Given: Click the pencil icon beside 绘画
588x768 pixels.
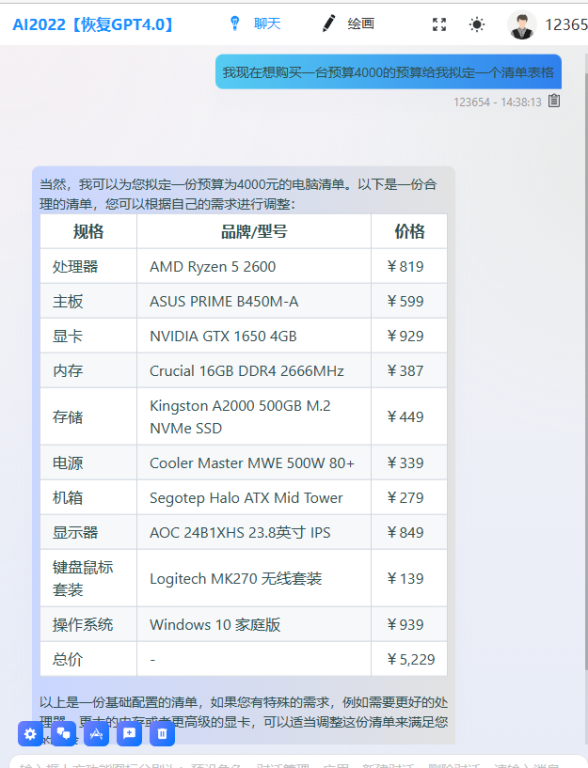Looking at the screenshot, I should [x=329, y=23].
